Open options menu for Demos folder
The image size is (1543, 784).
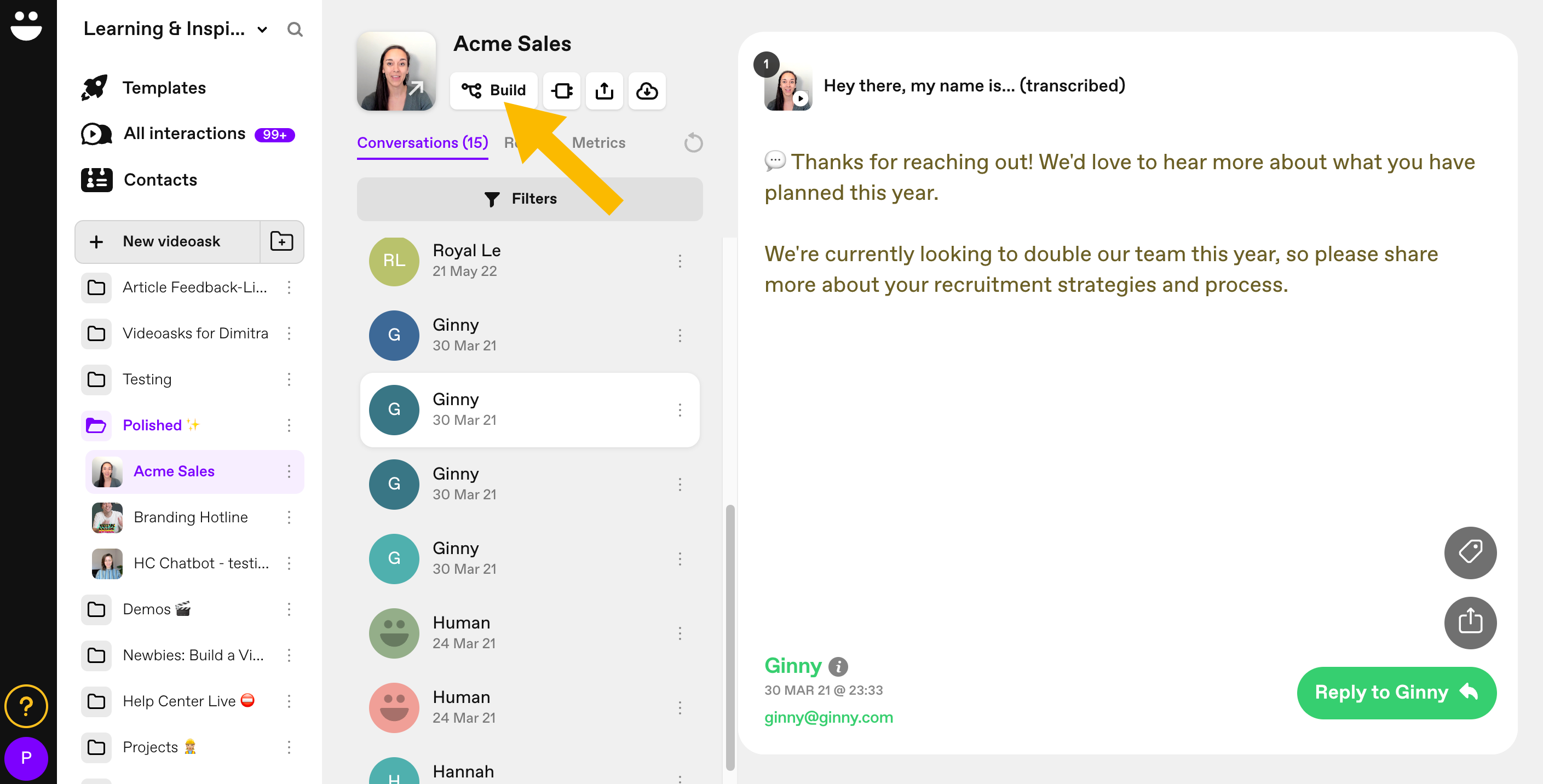point(289,610)
